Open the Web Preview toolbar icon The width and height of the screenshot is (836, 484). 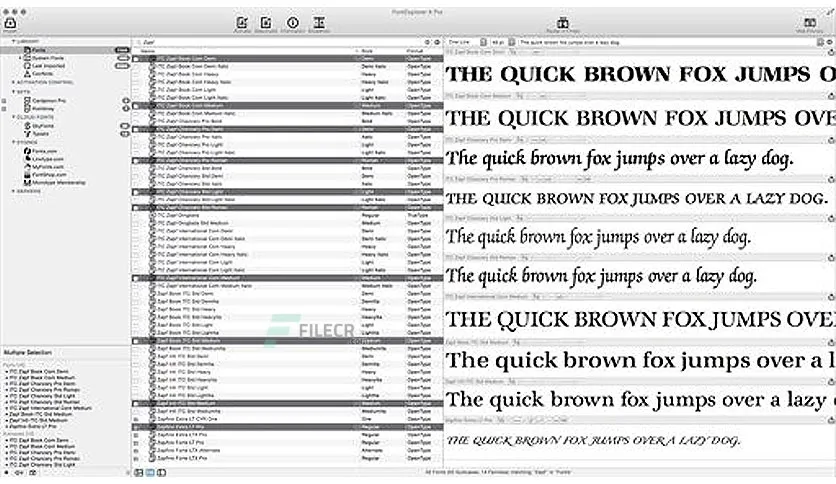pos(810,23)
